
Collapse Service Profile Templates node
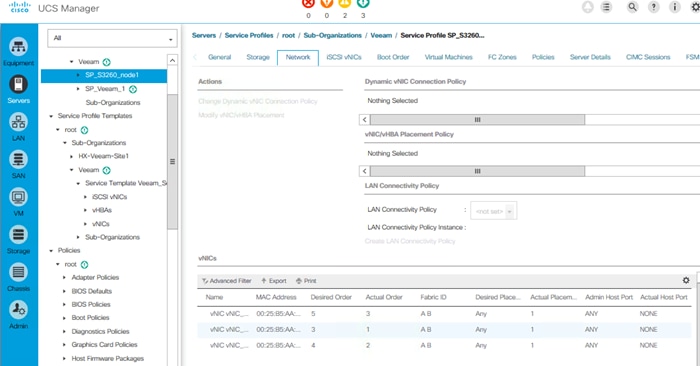(x=51, y=116)
